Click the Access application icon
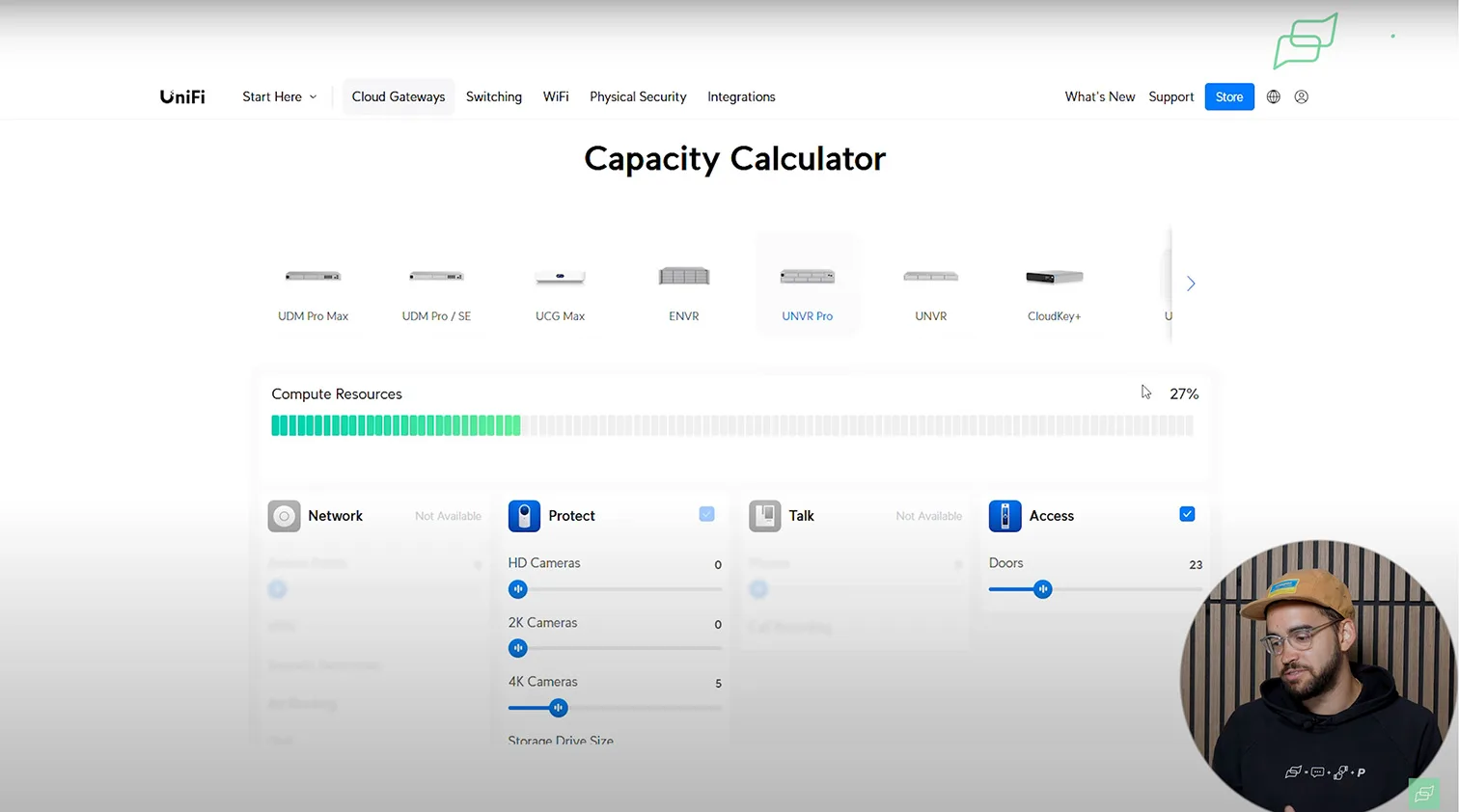This screenshot has width=1459, height=812. click(1005, 516)
